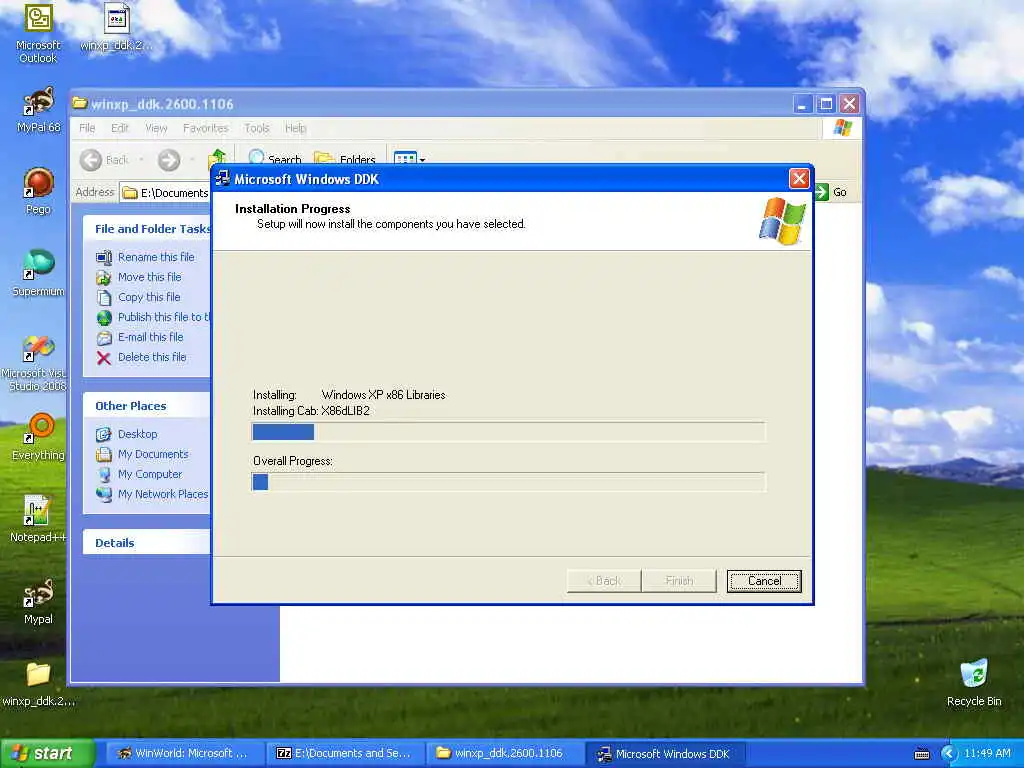Click the 11:49 AM clock
1024x768 pixels.
987,753
